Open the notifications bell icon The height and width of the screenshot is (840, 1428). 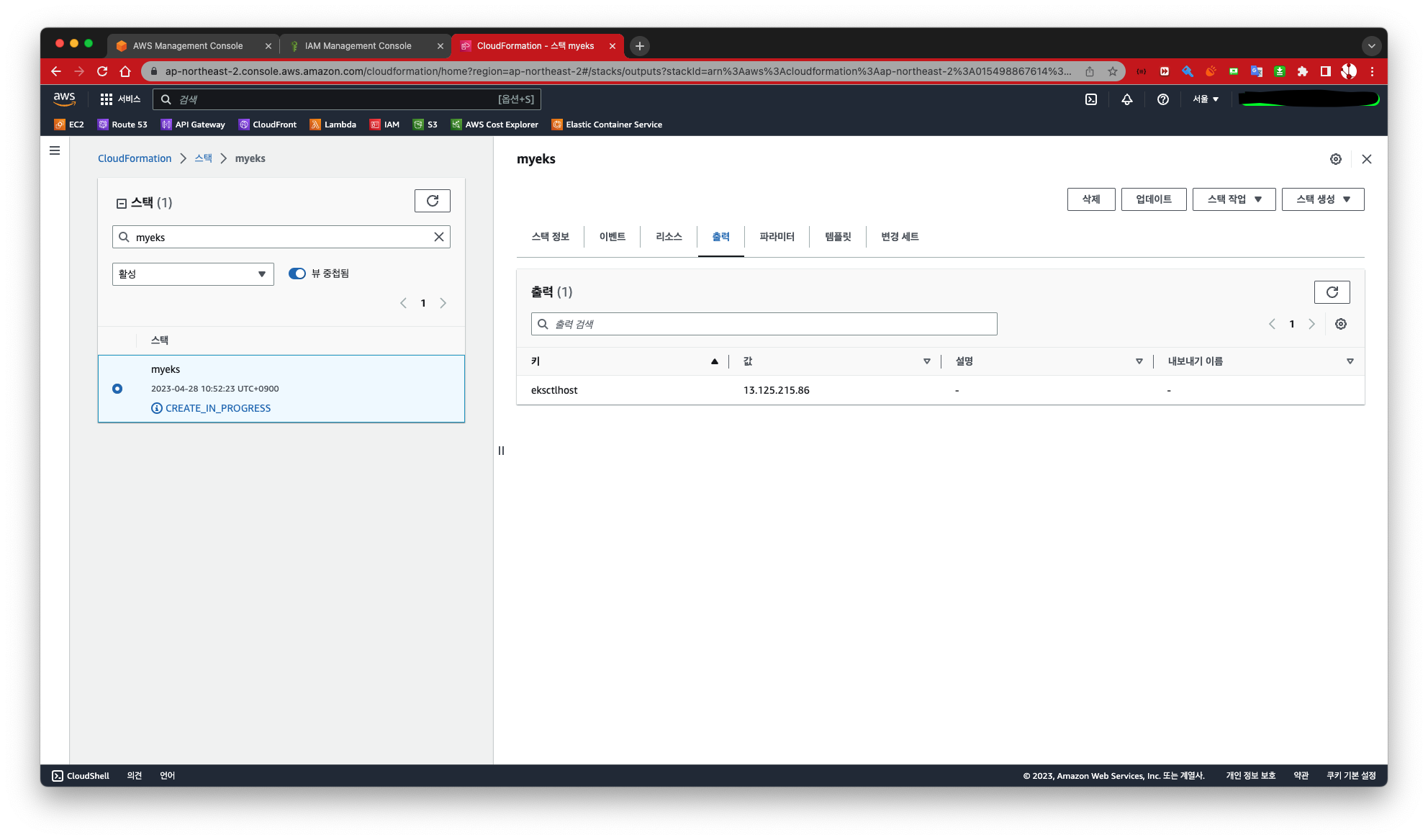(1127, 99)
